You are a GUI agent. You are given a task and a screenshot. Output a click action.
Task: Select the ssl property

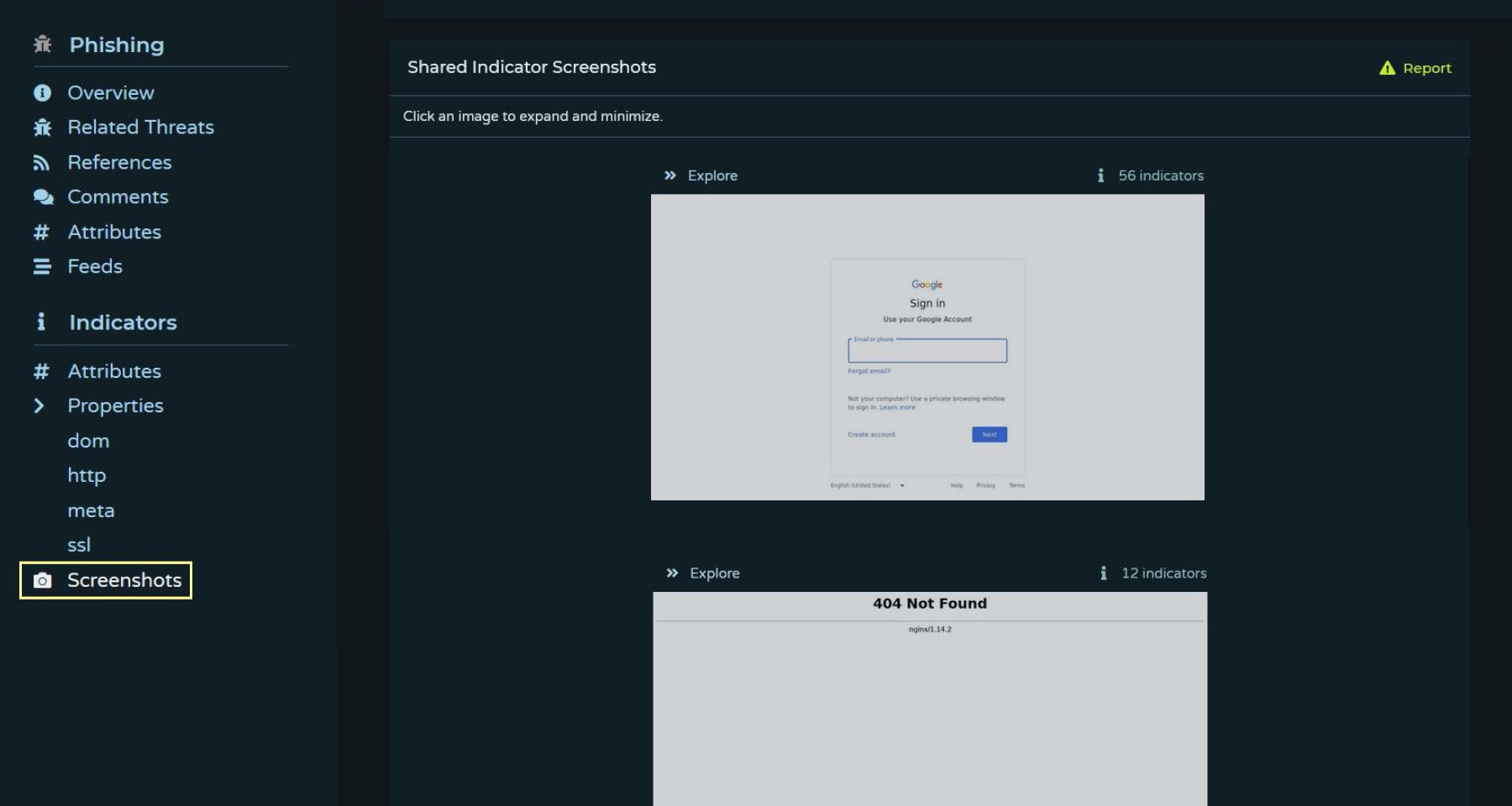[79, 546]
